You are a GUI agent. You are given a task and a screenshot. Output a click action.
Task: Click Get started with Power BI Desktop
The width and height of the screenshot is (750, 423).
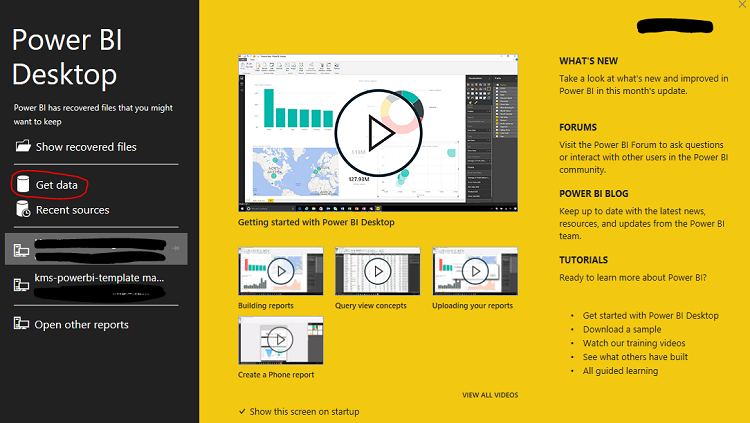pyautogui.click(x=651, y=315)
